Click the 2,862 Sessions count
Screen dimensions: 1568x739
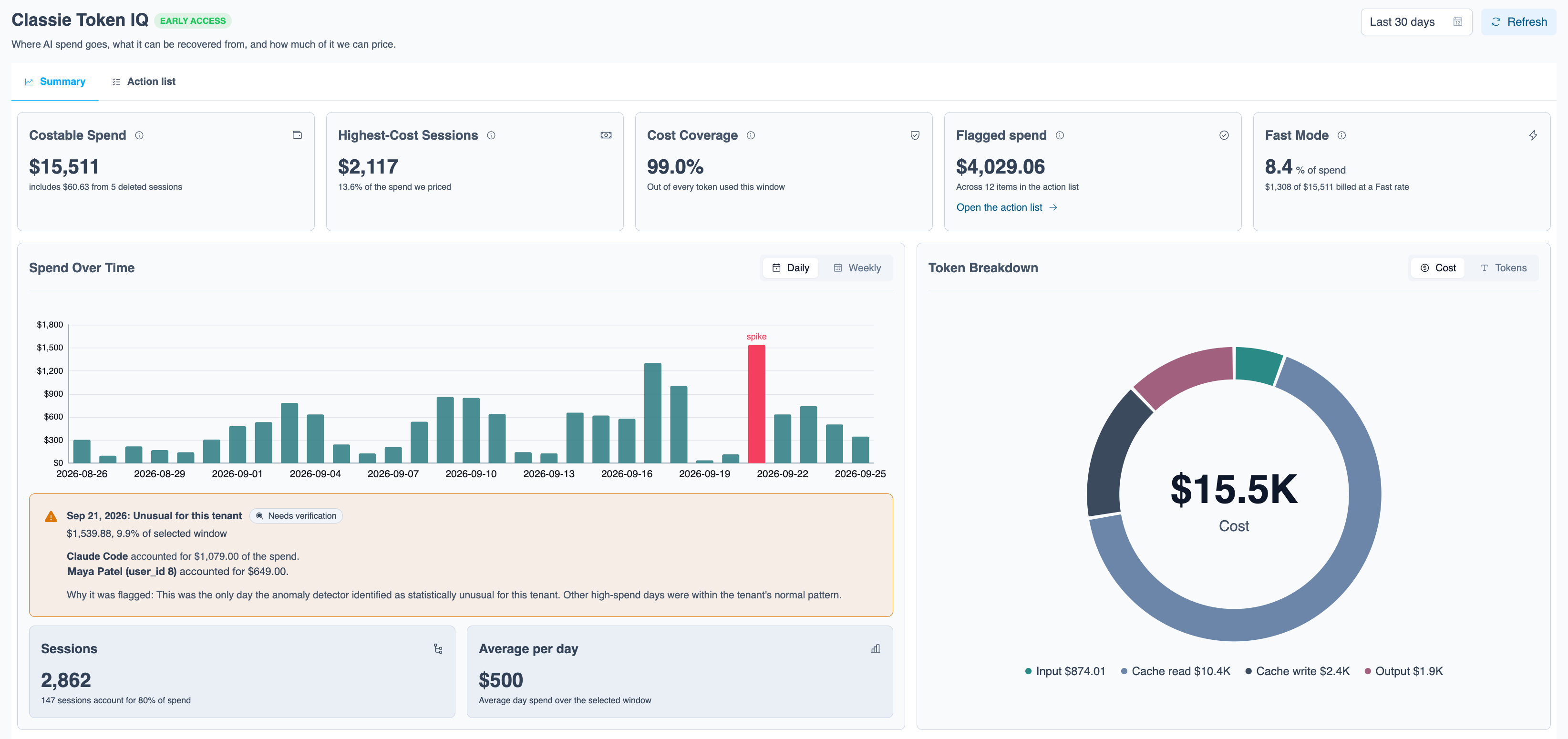[x=66, y=680]
